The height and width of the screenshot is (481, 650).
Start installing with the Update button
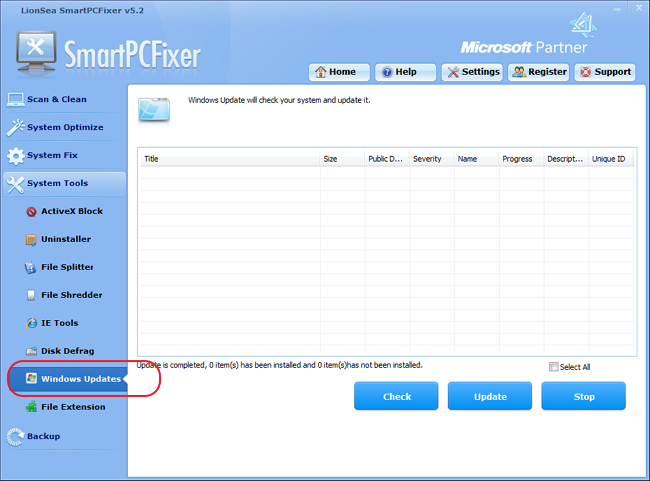click(490, 396)
